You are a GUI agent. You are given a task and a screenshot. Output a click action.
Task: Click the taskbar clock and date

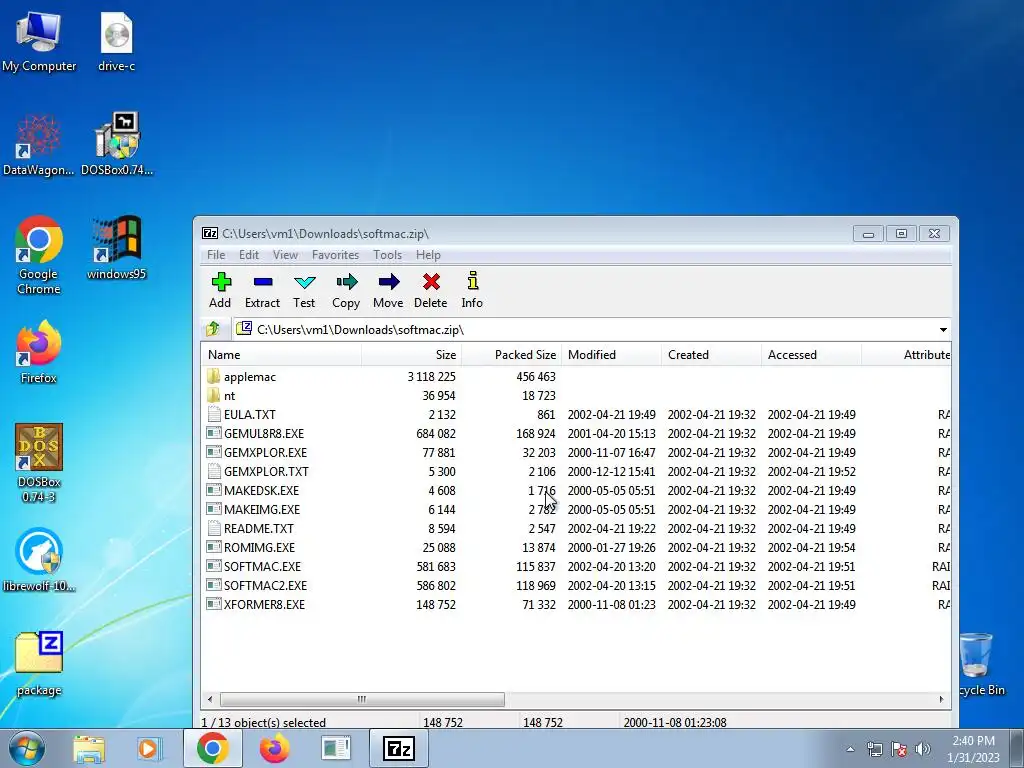[x=973, y=749]
